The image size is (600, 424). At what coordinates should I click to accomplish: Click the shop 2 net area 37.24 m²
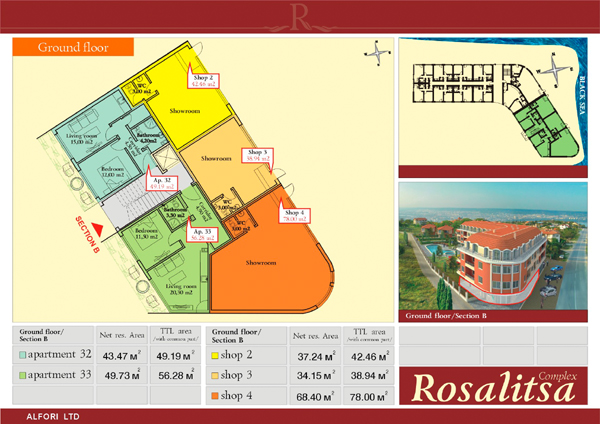316,356
